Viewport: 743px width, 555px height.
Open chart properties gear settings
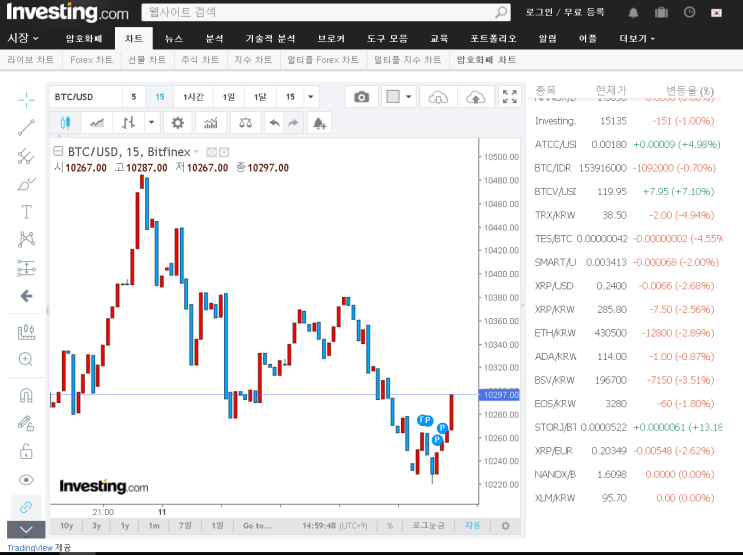(178, 123)
